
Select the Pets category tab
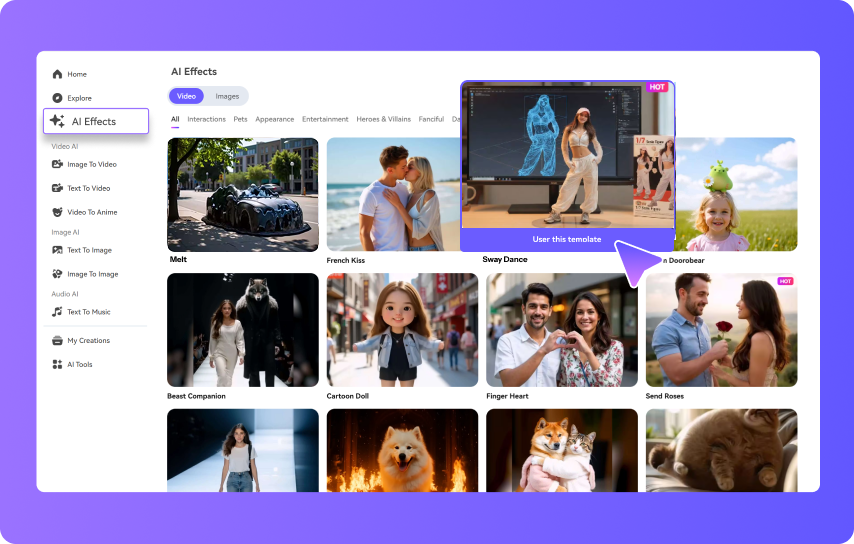(240, 119)
